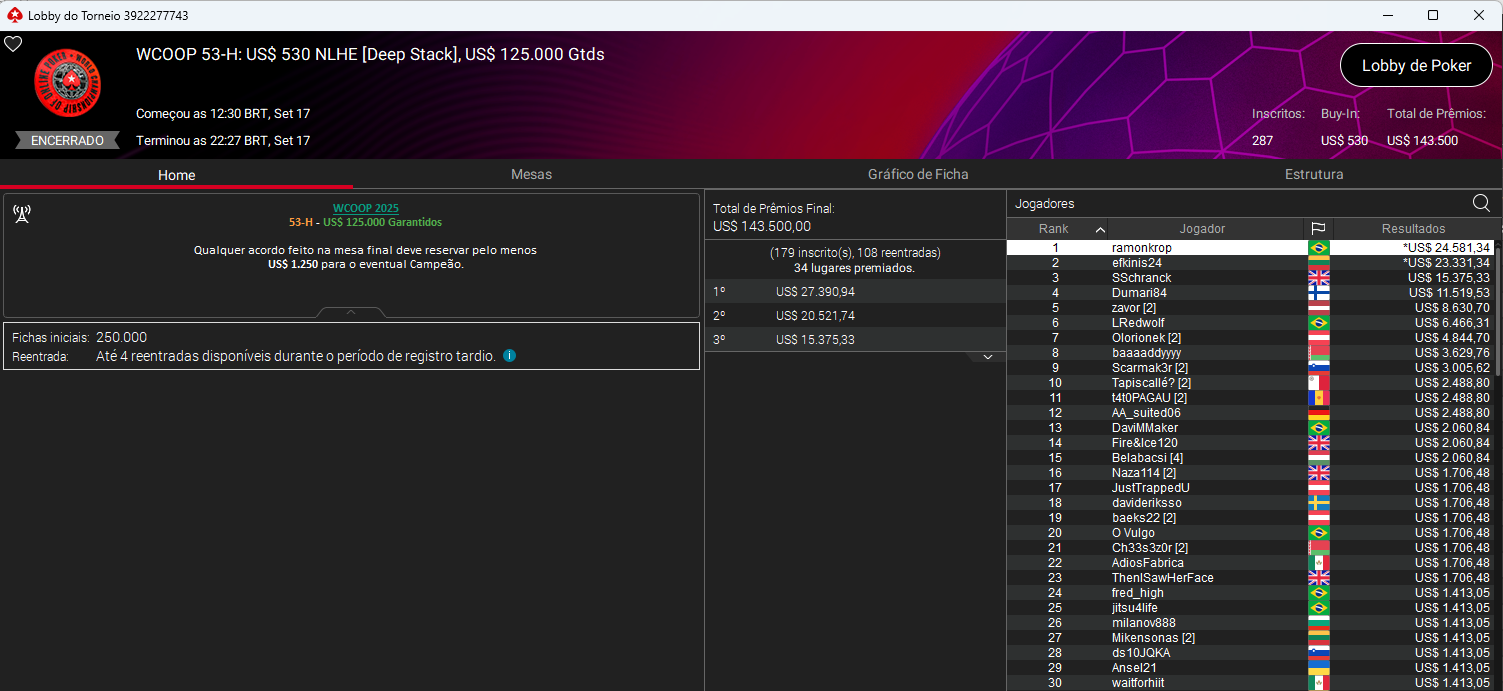Click the Rank column header

click(x=1054, y=228)
